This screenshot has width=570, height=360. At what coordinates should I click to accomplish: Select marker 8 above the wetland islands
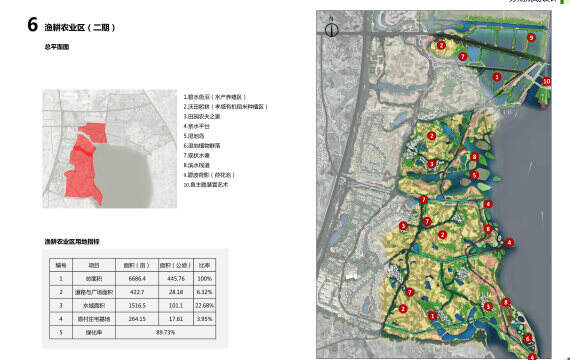pos(474,157)
